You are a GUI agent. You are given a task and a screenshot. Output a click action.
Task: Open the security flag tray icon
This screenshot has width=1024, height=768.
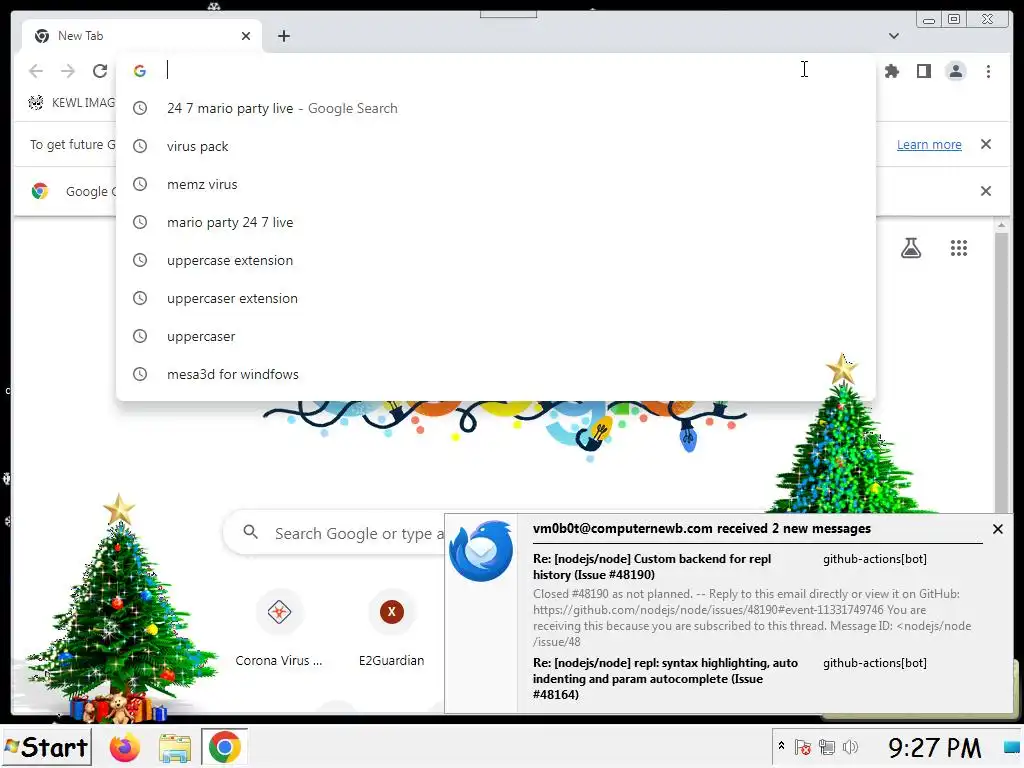803,747
